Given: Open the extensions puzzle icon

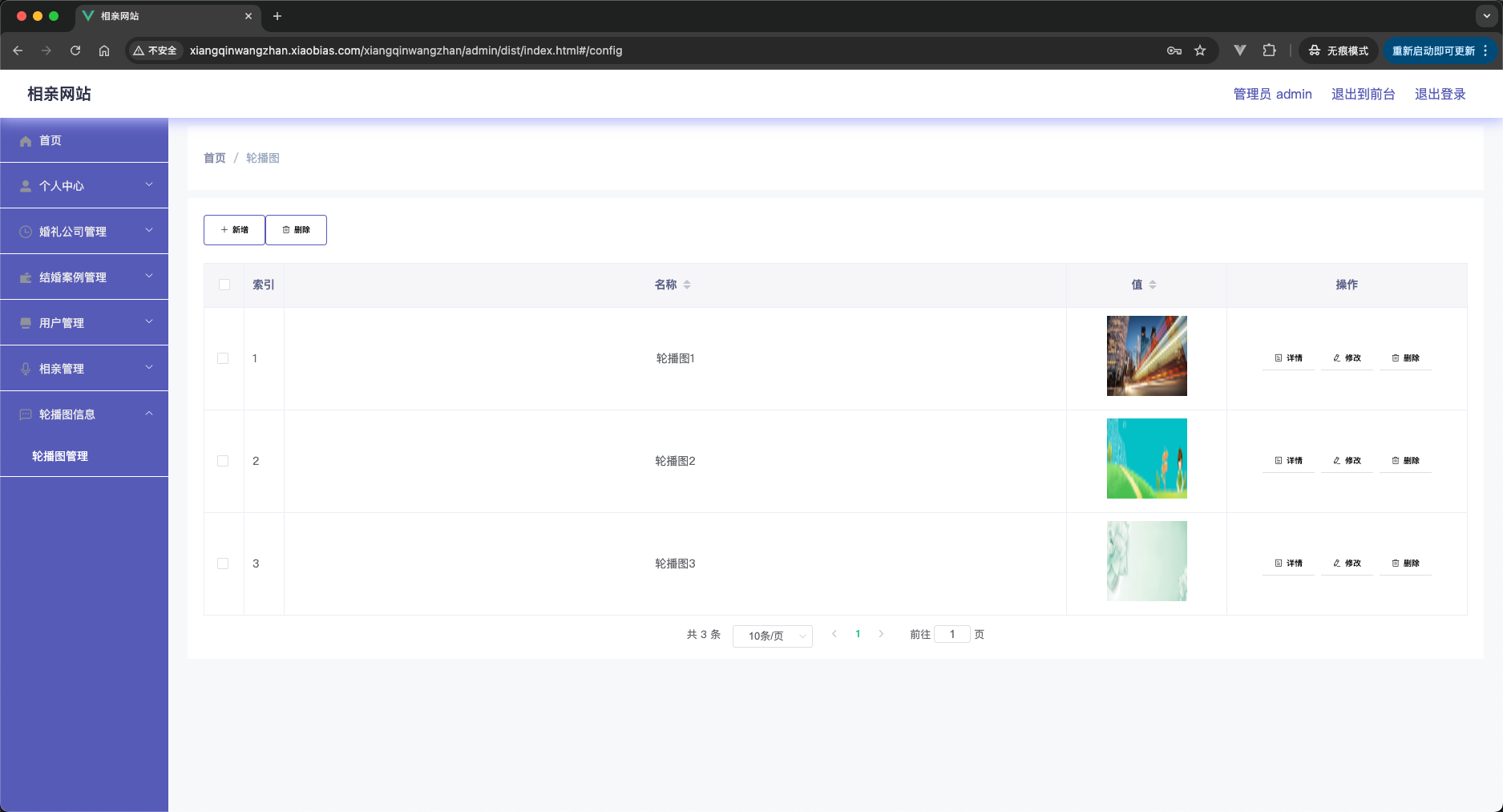Looking at the screenshot, I should 1269,50.
